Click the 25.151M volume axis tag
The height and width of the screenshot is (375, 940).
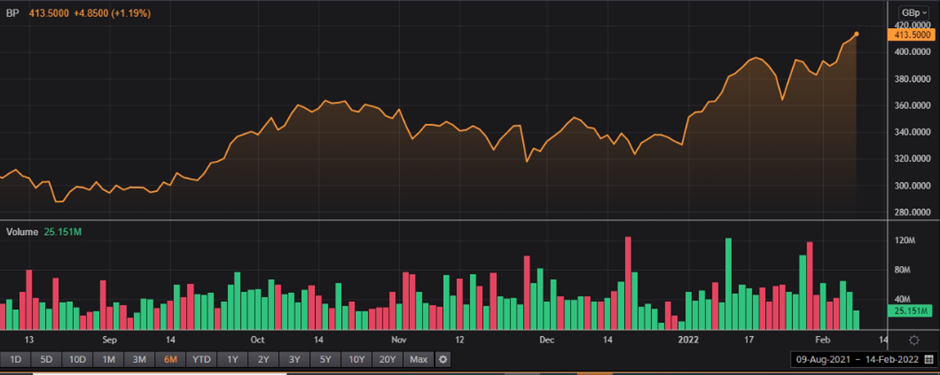pos(909,310)
